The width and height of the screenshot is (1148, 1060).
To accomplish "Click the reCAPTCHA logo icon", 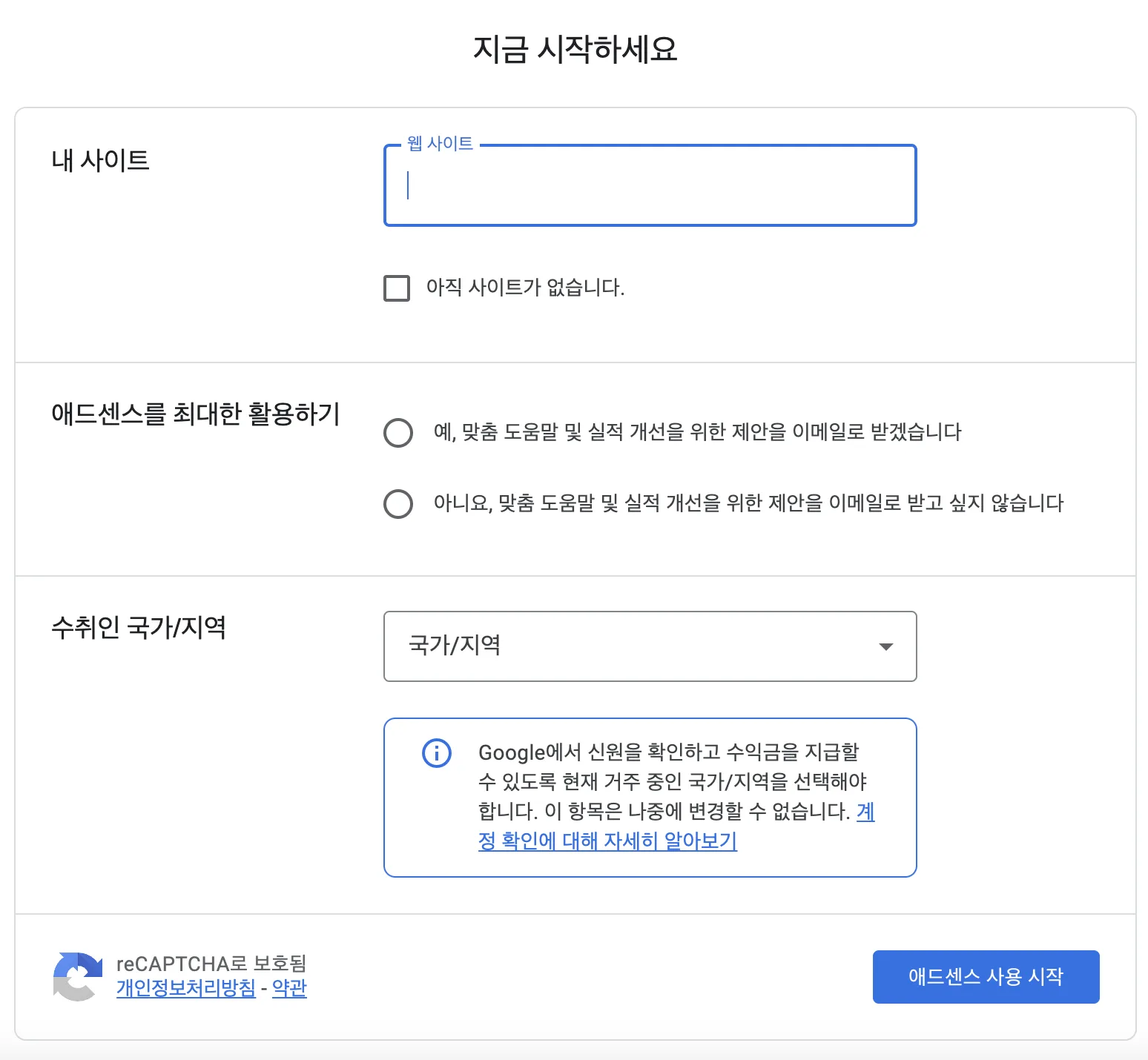I will (x=77, y=976).
